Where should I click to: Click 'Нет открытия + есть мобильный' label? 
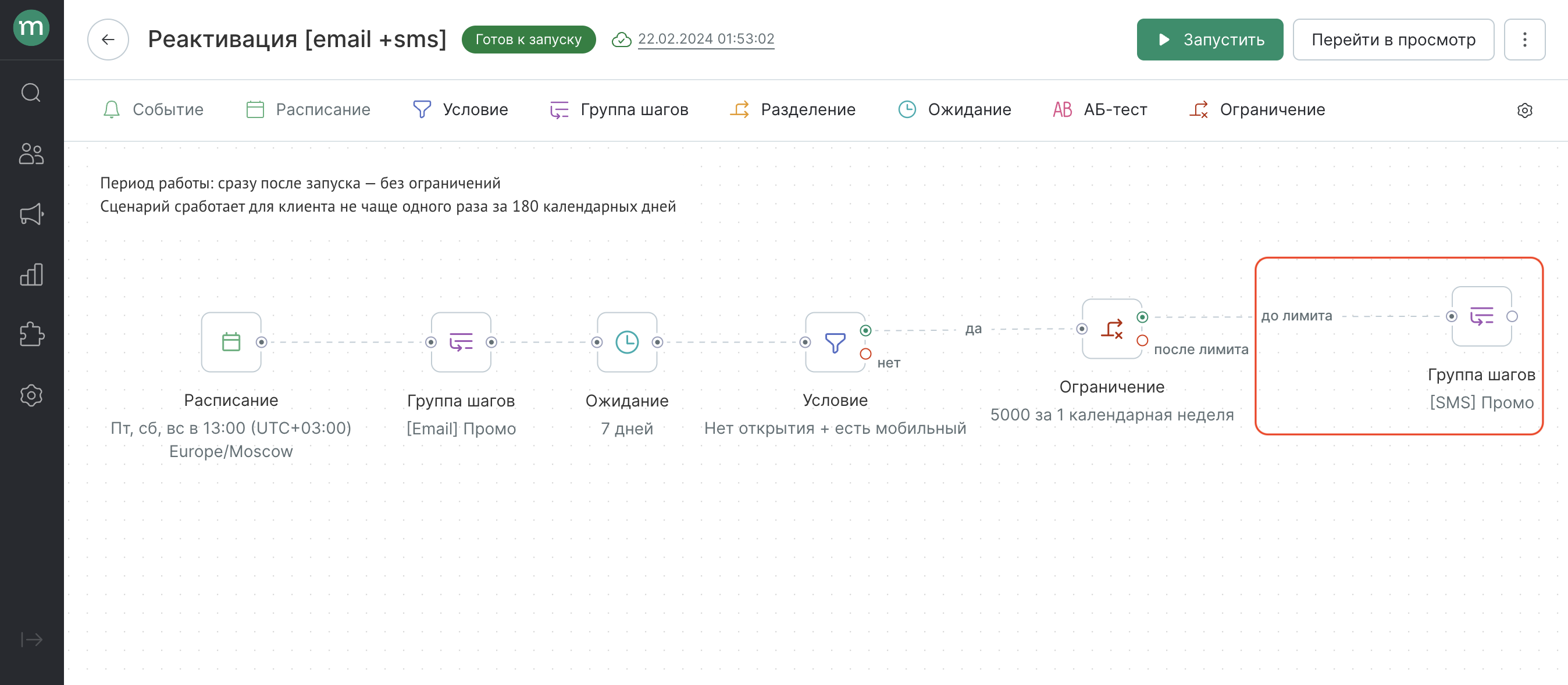835,429
